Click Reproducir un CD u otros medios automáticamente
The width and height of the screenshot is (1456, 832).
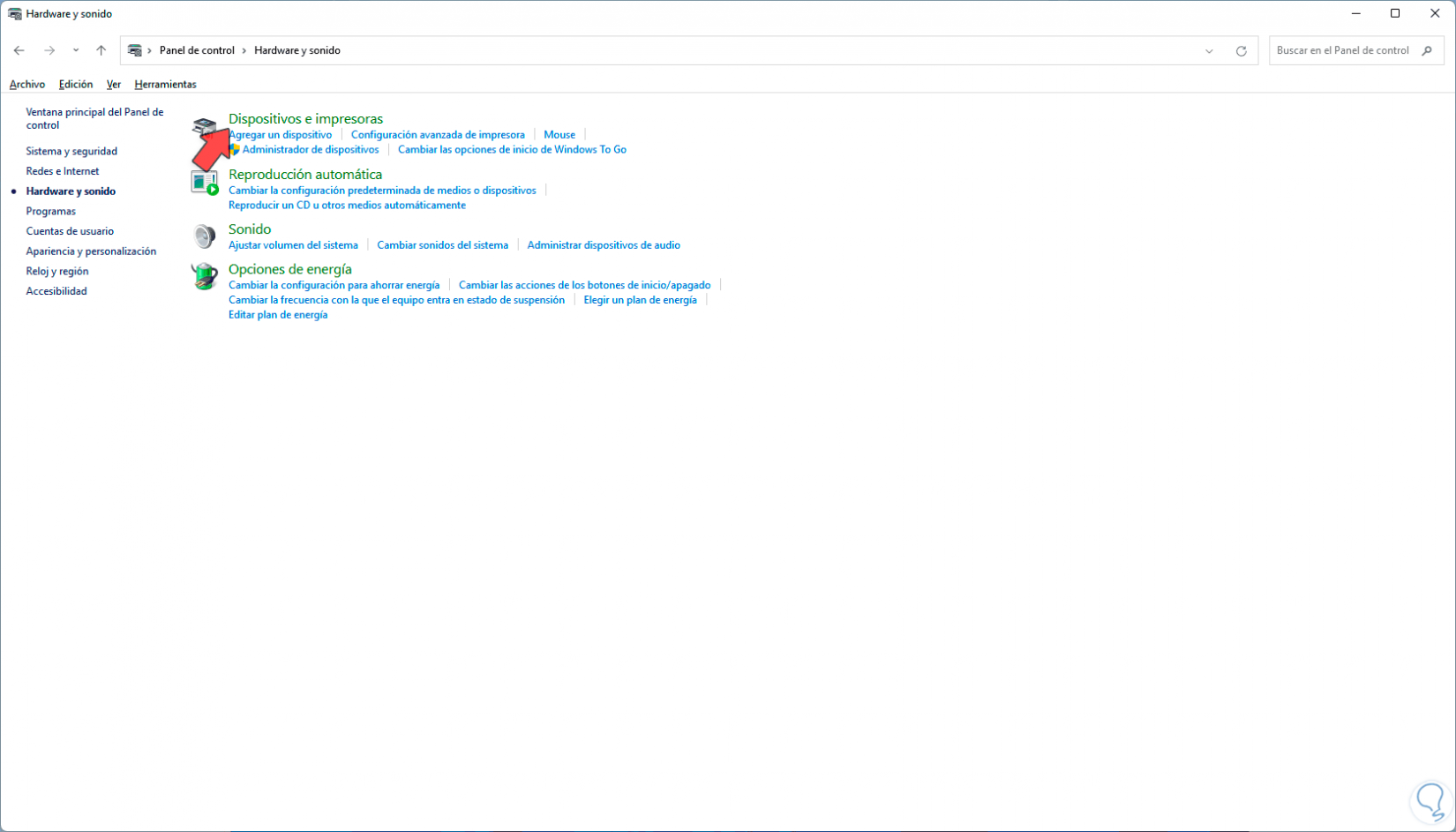tap(347, 206)
